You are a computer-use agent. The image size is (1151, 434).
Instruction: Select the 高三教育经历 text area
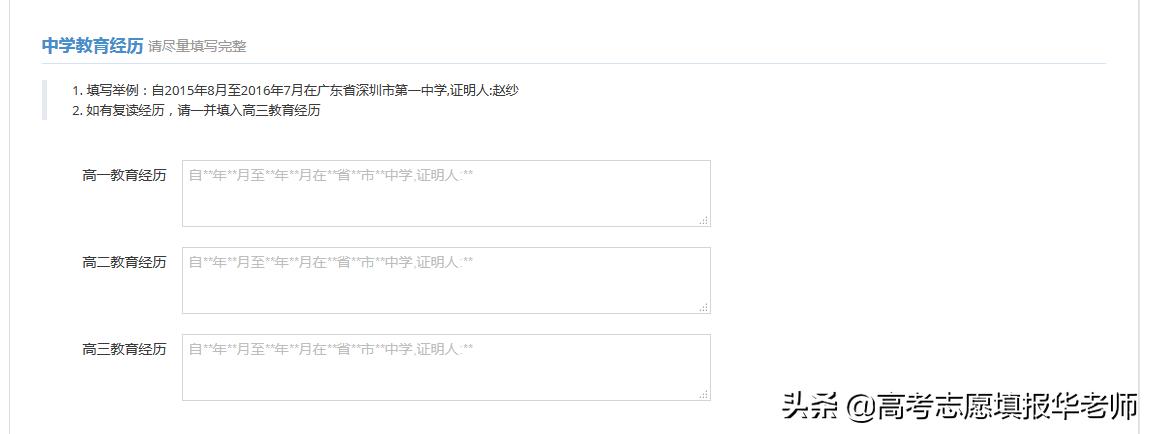click(x=446, y=367)
